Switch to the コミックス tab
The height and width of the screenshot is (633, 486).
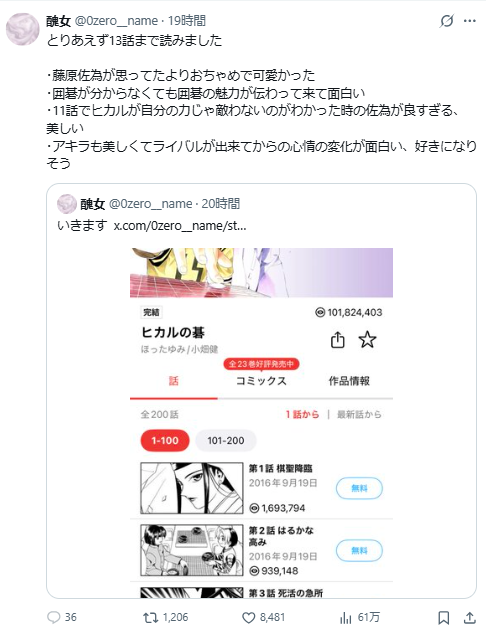pyautogui.click(x=261, y=381)
